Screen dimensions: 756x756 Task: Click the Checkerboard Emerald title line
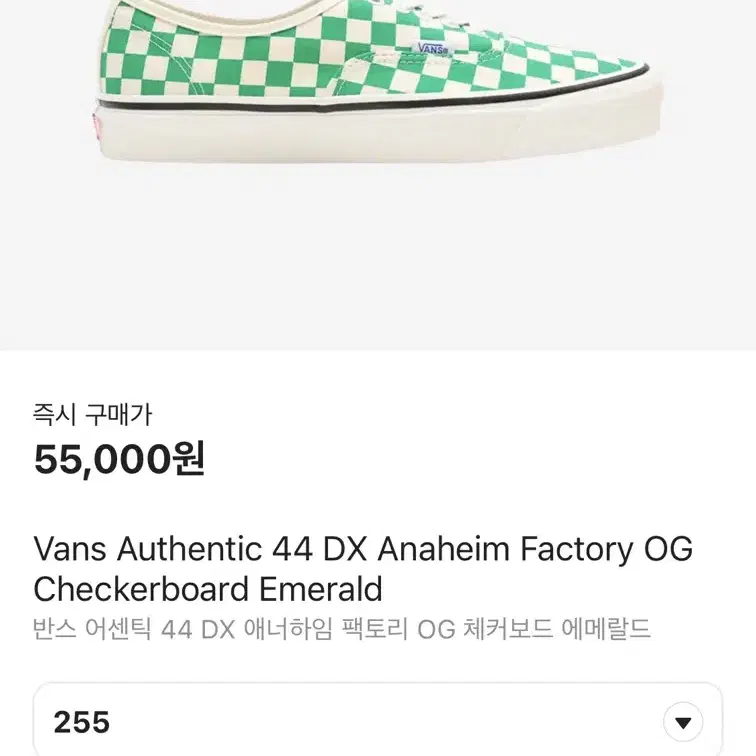208,589
